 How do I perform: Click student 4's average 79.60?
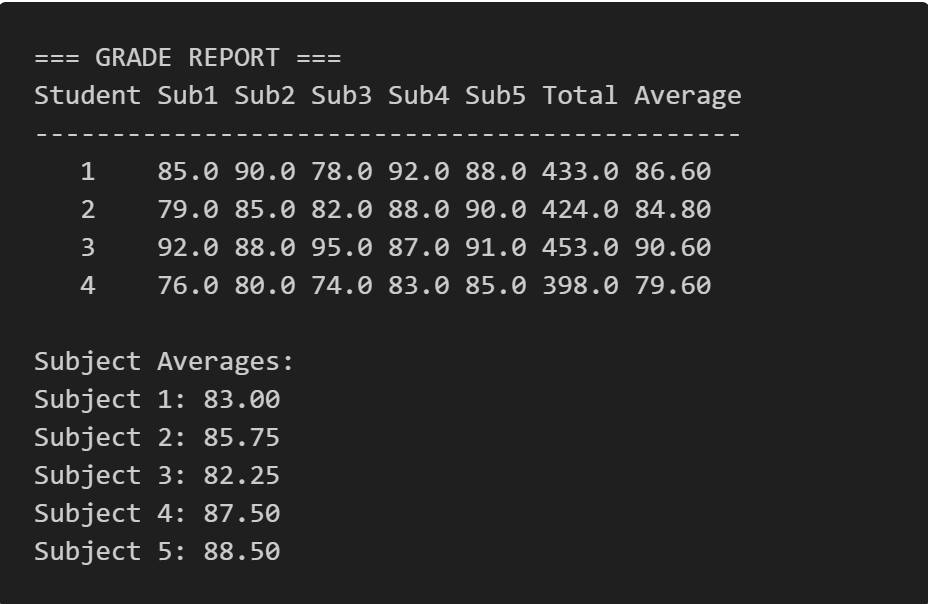(x=672, y=286)
